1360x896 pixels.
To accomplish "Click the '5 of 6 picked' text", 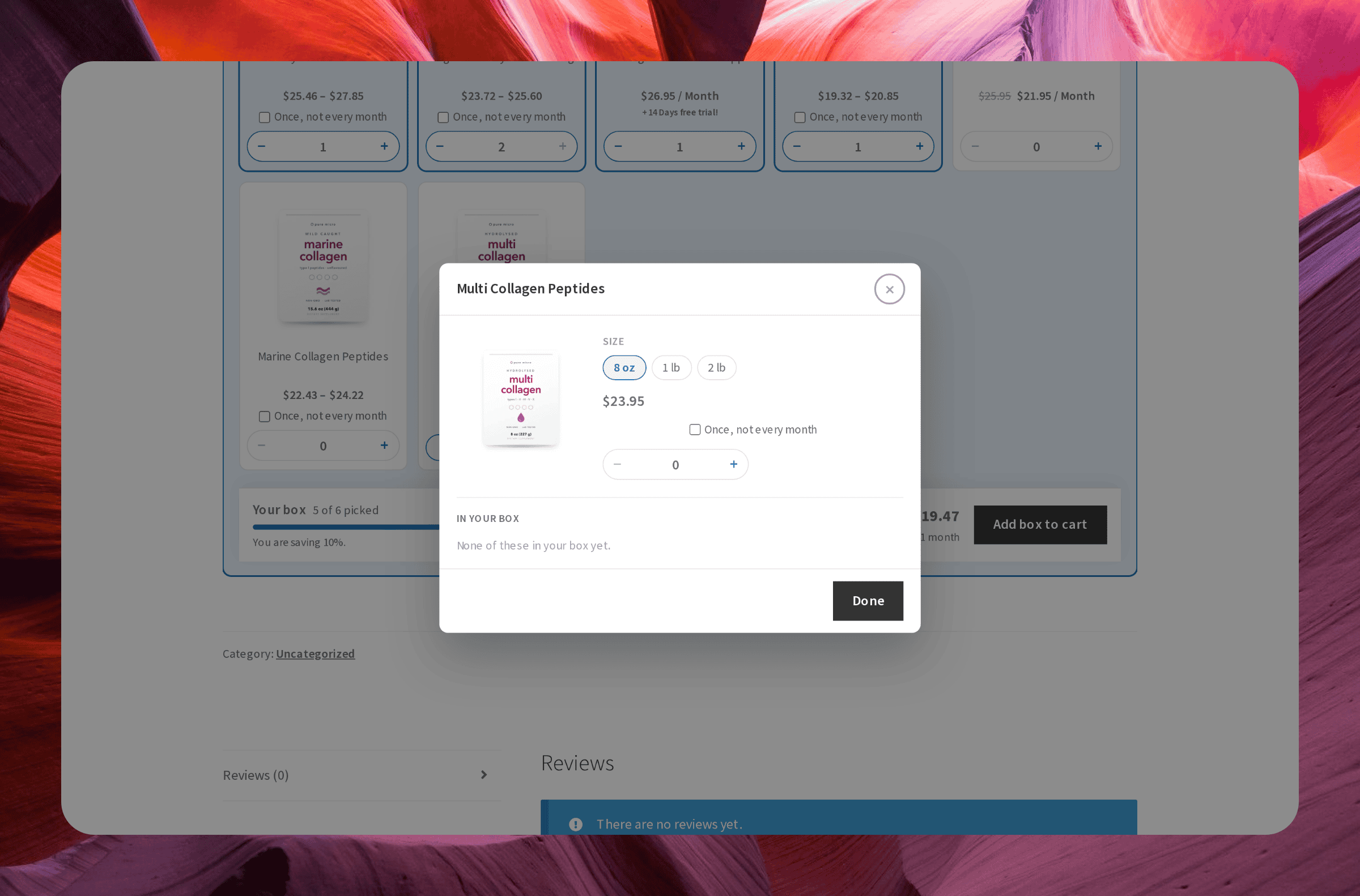I will [x=345, y=510].
